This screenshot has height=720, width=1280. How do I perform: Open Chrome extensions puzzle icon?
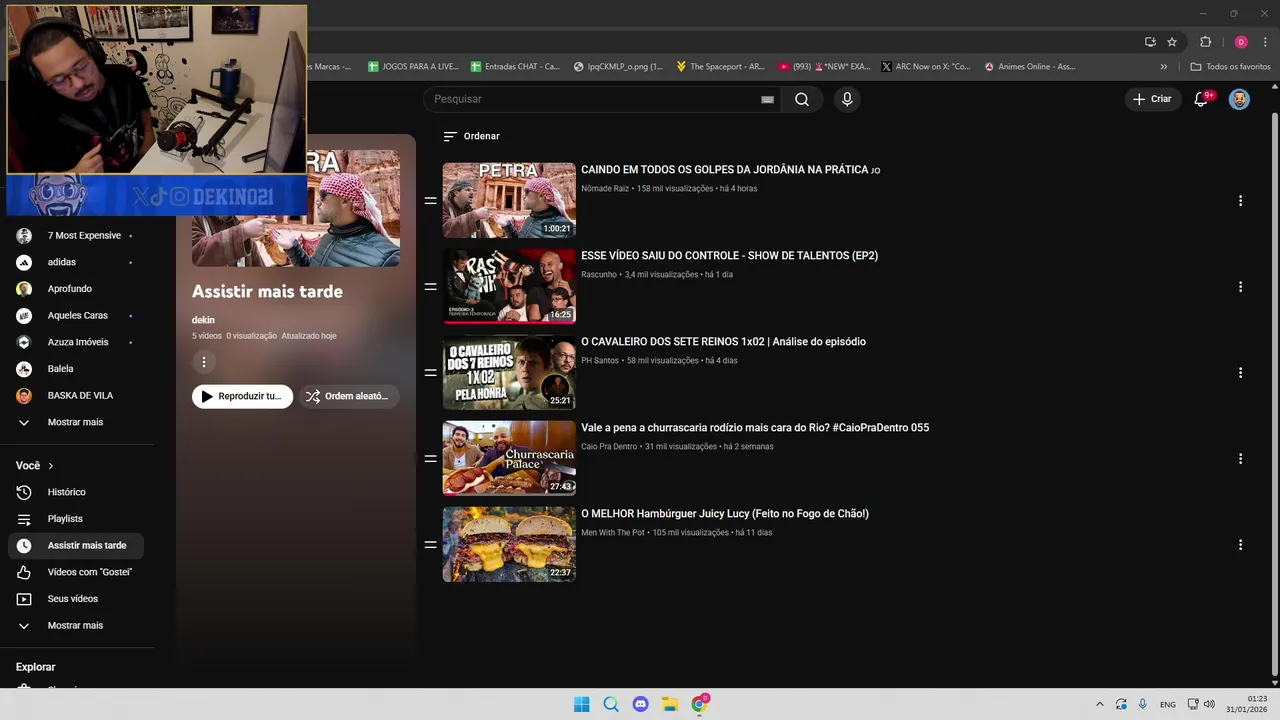point(1205,42)
